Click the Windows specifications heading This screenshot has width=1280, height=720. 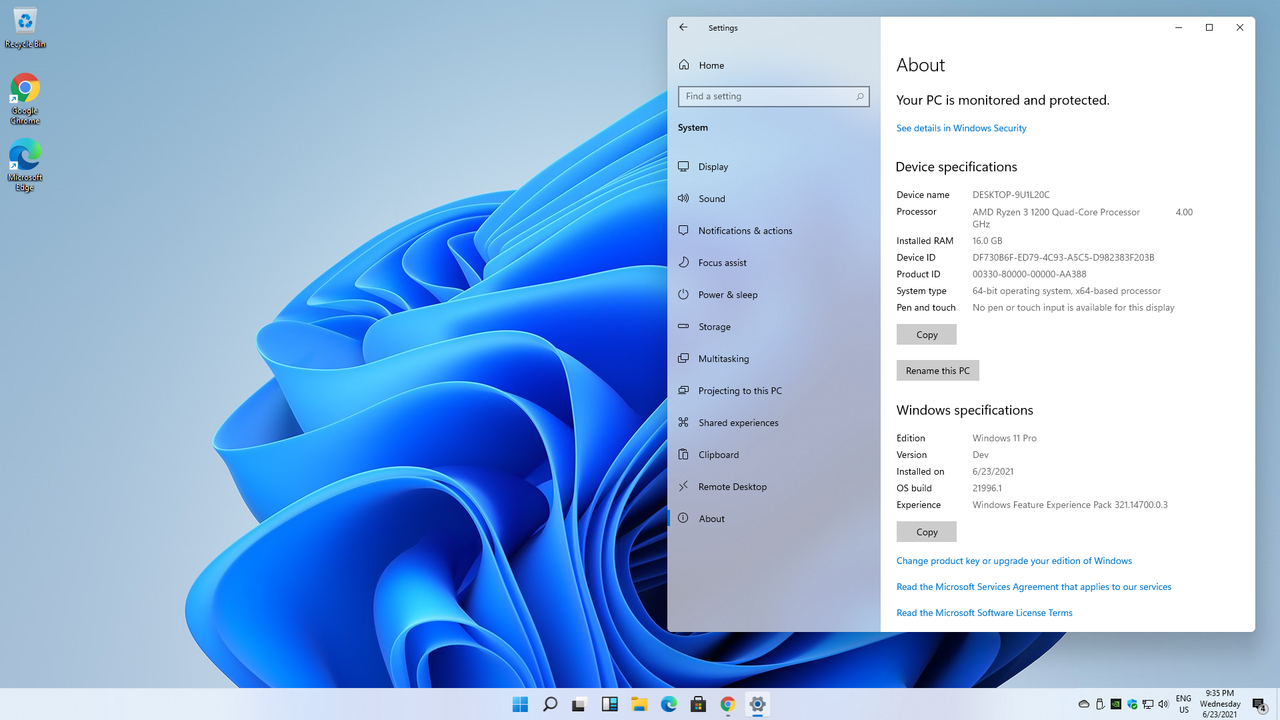click(x=965, y=410)
